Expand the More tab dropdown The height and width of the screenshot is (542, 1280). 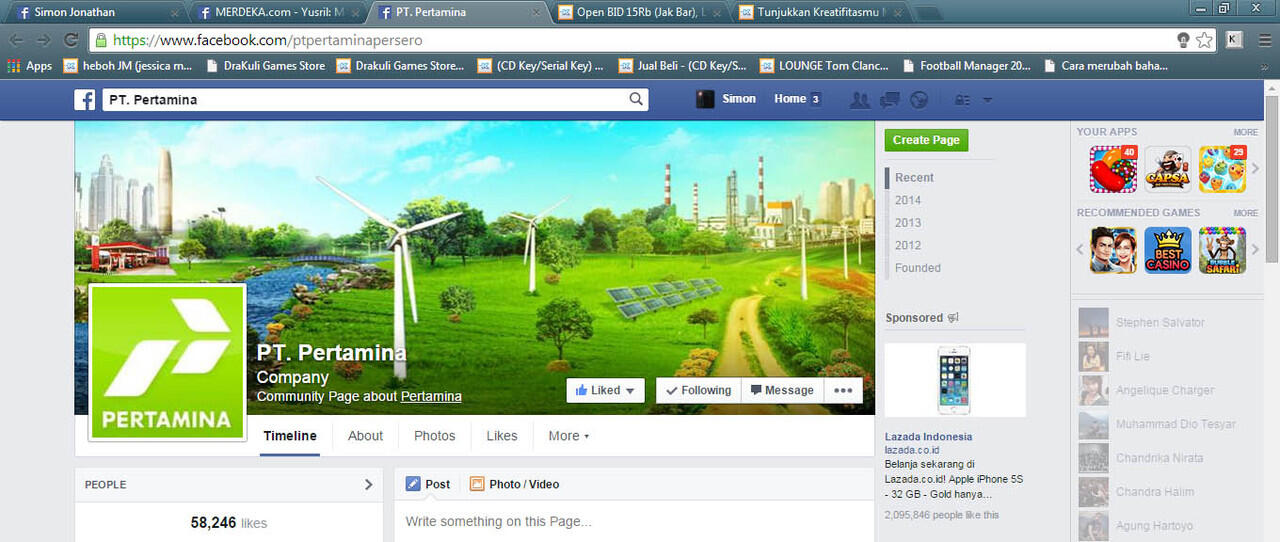click(x=568, y=436)
